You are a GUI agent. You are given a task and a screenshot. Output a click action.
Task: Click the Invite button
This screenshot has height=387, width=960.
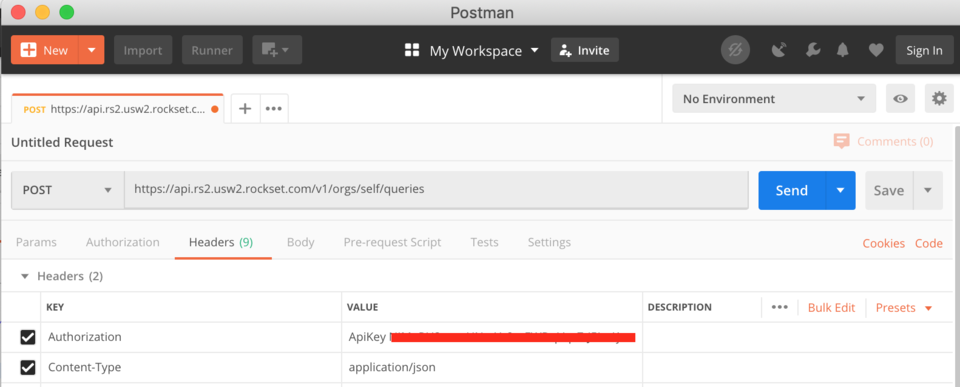(585, 50)
